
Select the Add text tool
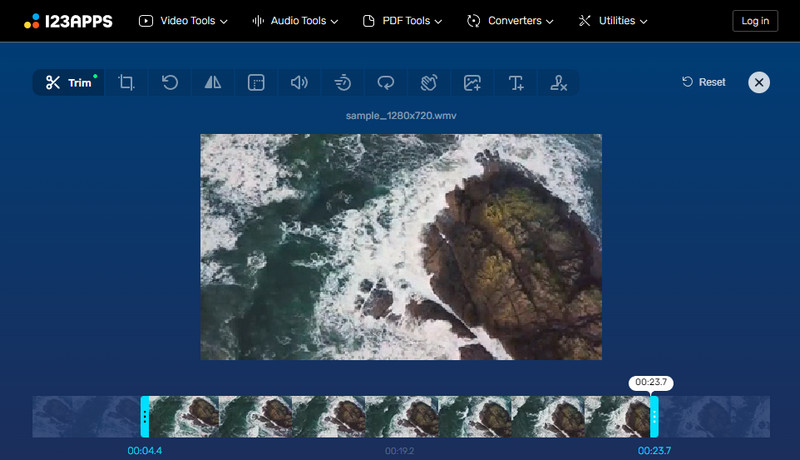(x=516, y=83)
